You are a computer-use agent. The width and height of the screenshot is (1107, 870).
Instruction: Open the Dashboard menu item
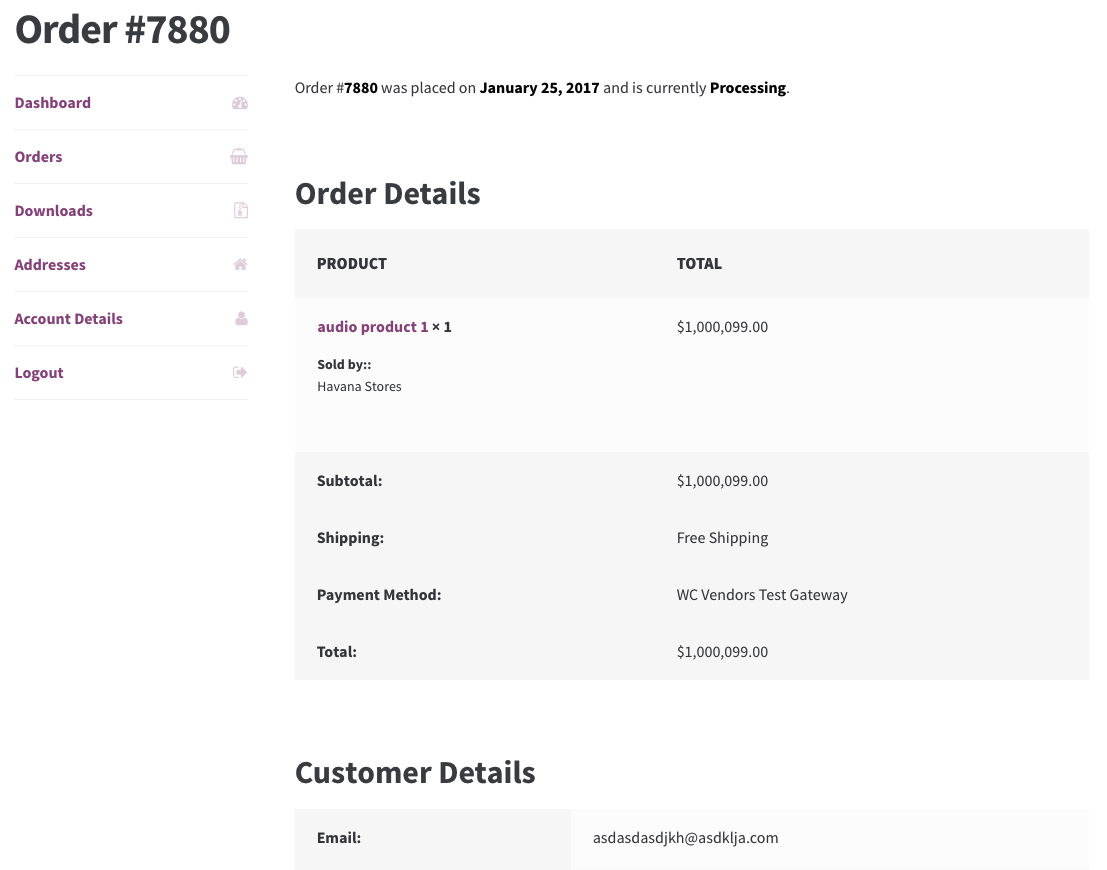click(x=53, y=103)
